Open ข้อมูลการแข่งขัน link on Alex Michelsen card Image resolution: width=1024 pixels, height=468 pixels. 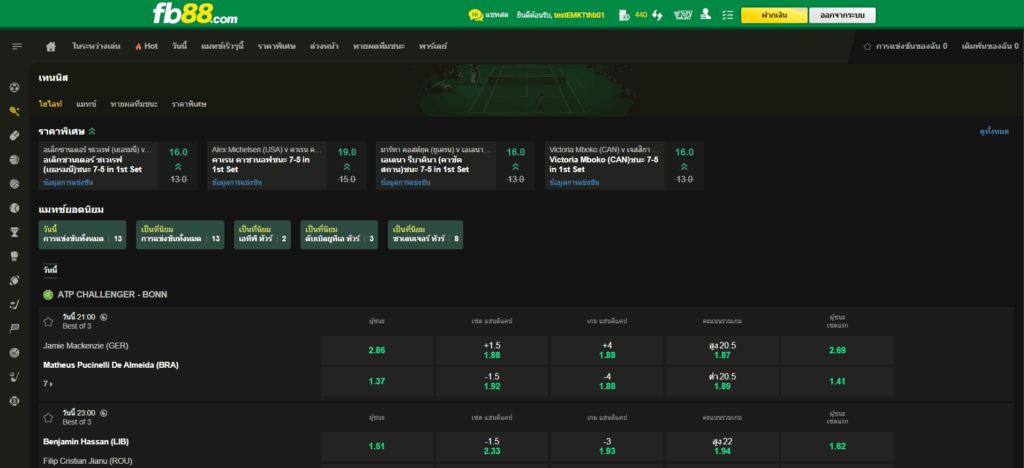236,183
